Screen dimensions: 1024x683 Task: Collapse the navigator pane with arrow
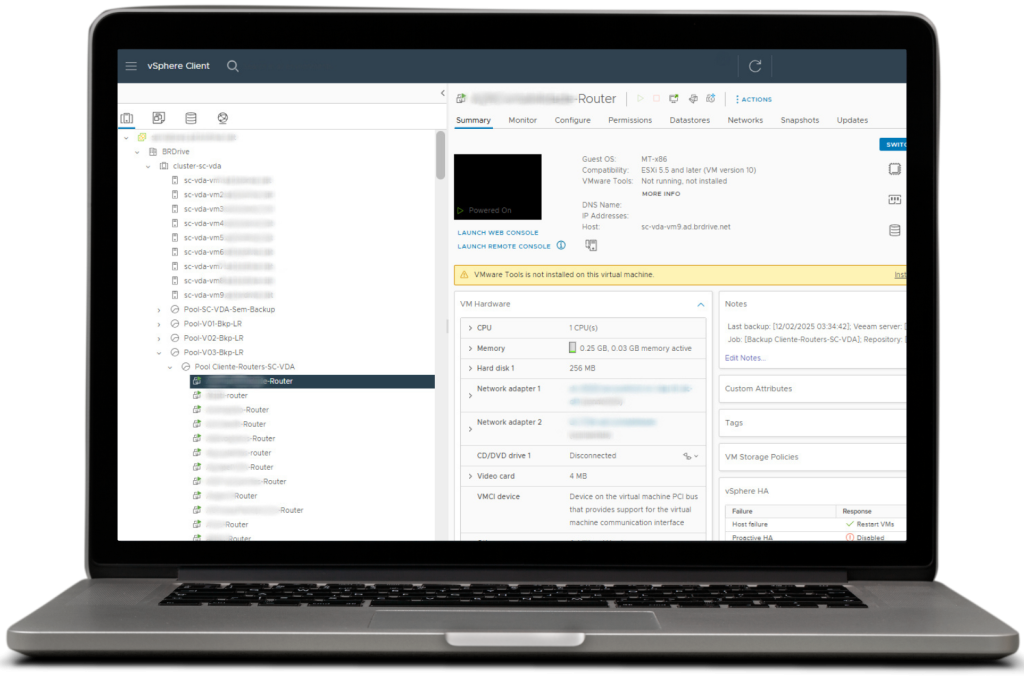443,93
